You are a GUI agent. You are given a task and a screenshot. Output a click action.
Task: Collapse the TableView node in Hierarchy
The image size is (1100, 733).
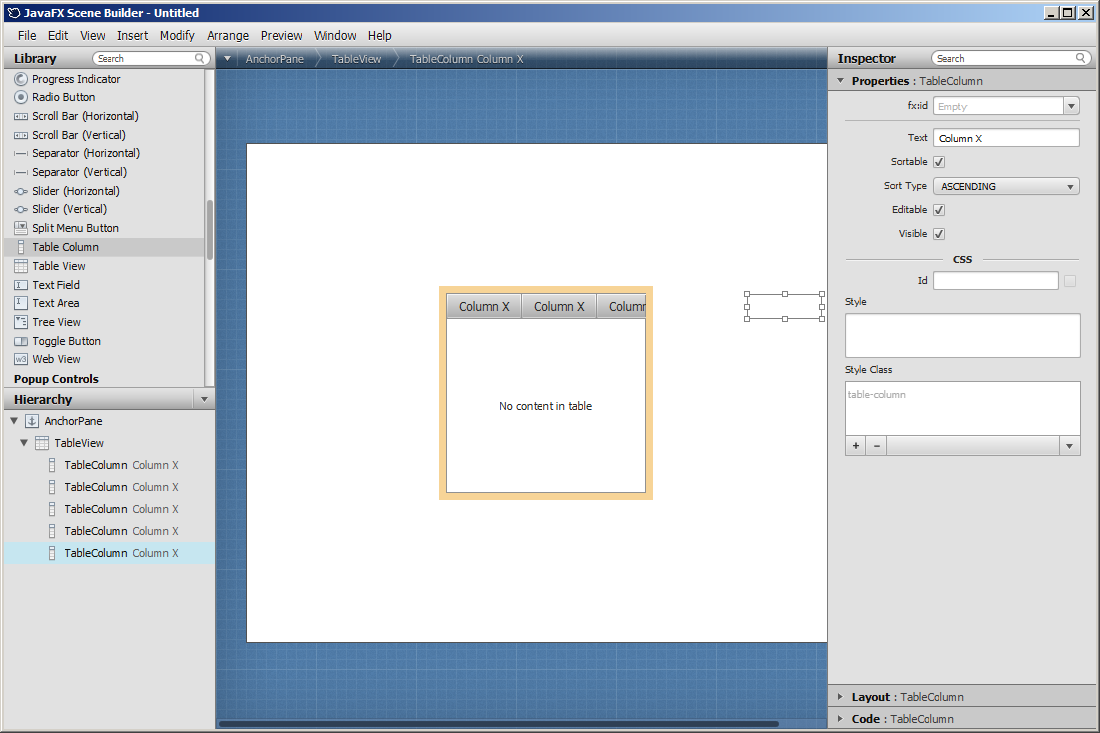[24, 443]
